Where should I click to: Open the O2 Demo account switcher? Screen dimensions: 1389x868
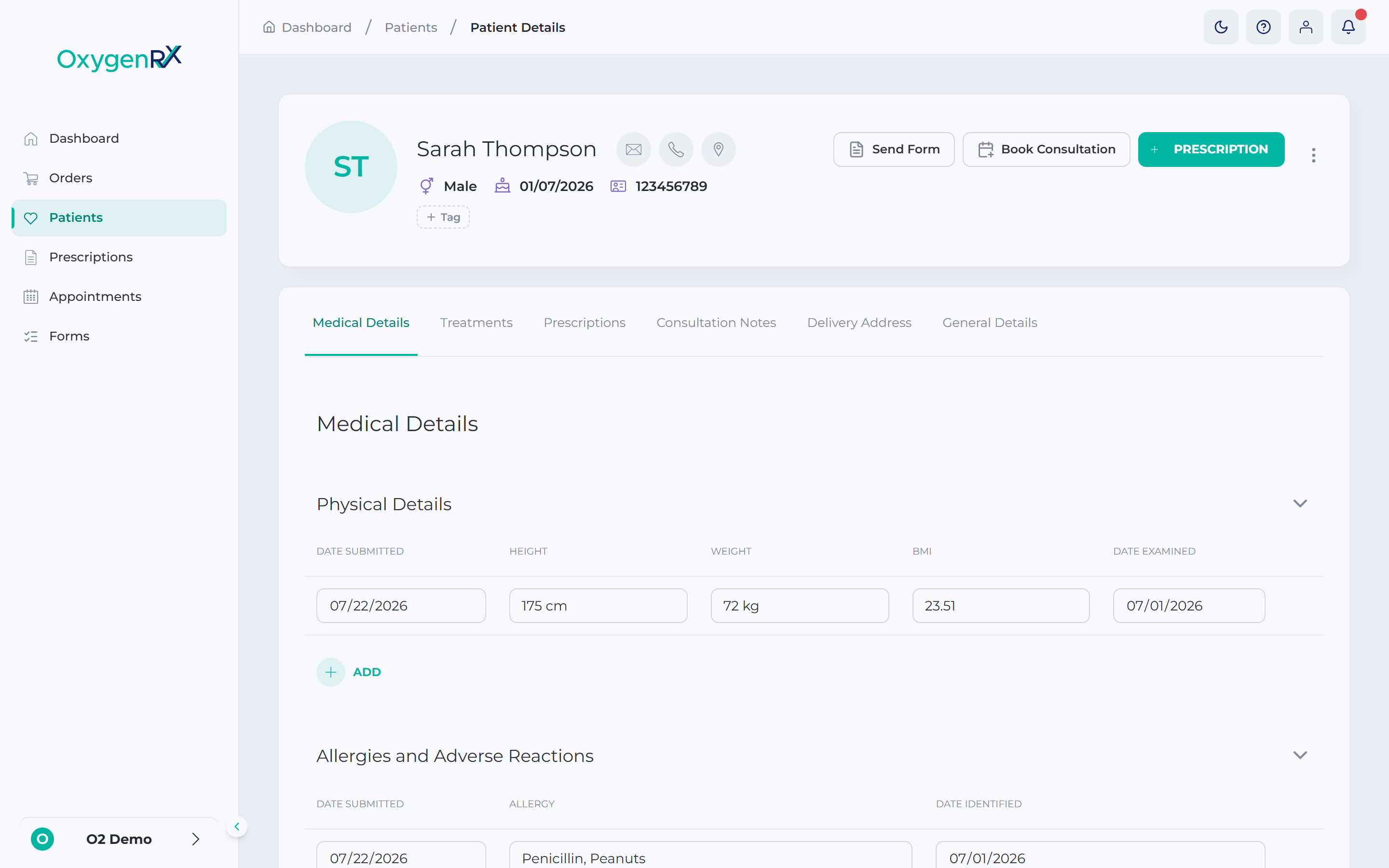[x=119, y=839]
